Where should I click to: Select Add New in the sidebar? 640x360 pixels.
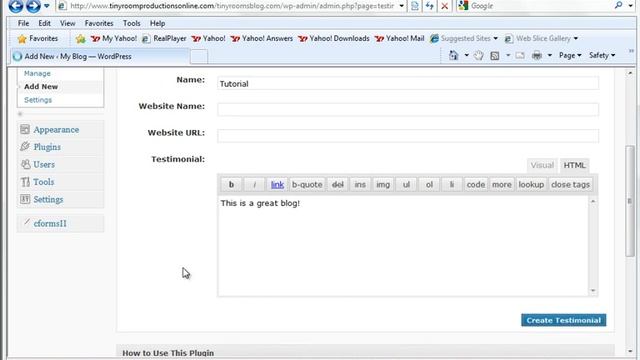pos(41,87)
